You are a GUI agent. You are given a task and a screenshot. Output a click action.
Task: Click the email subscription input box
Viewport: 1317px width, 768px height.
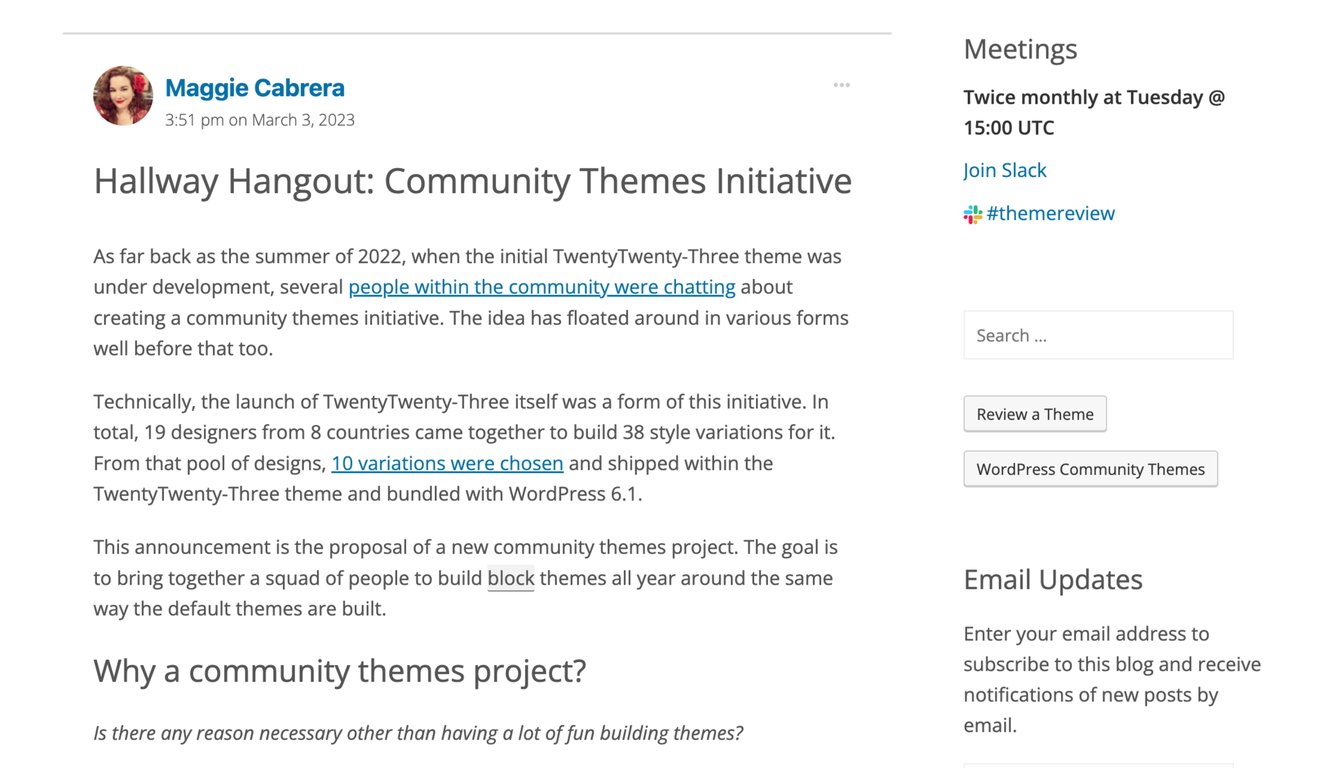(x=1097, y=764)
